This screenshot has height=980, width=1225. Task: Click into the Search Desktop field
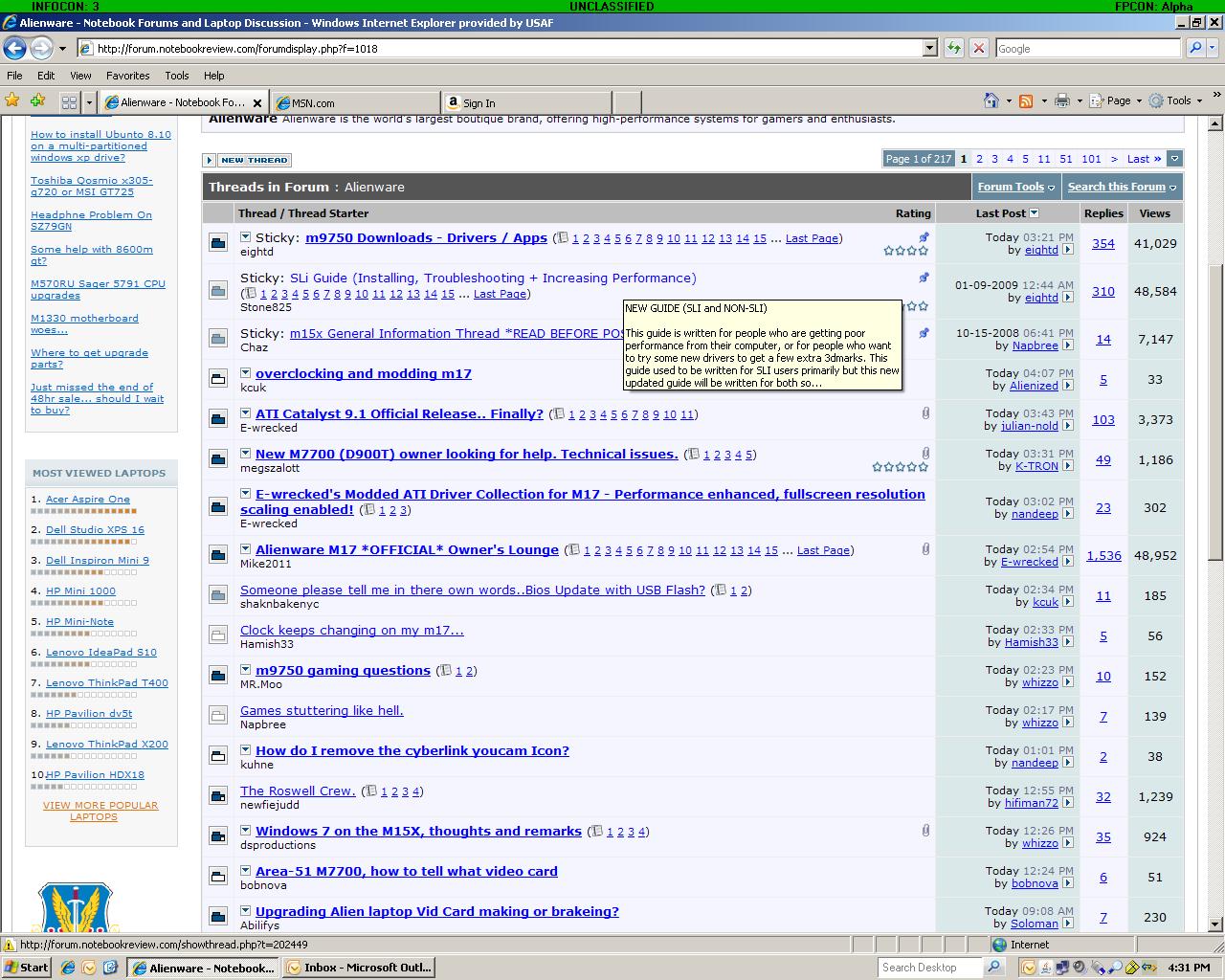[930, 968]
